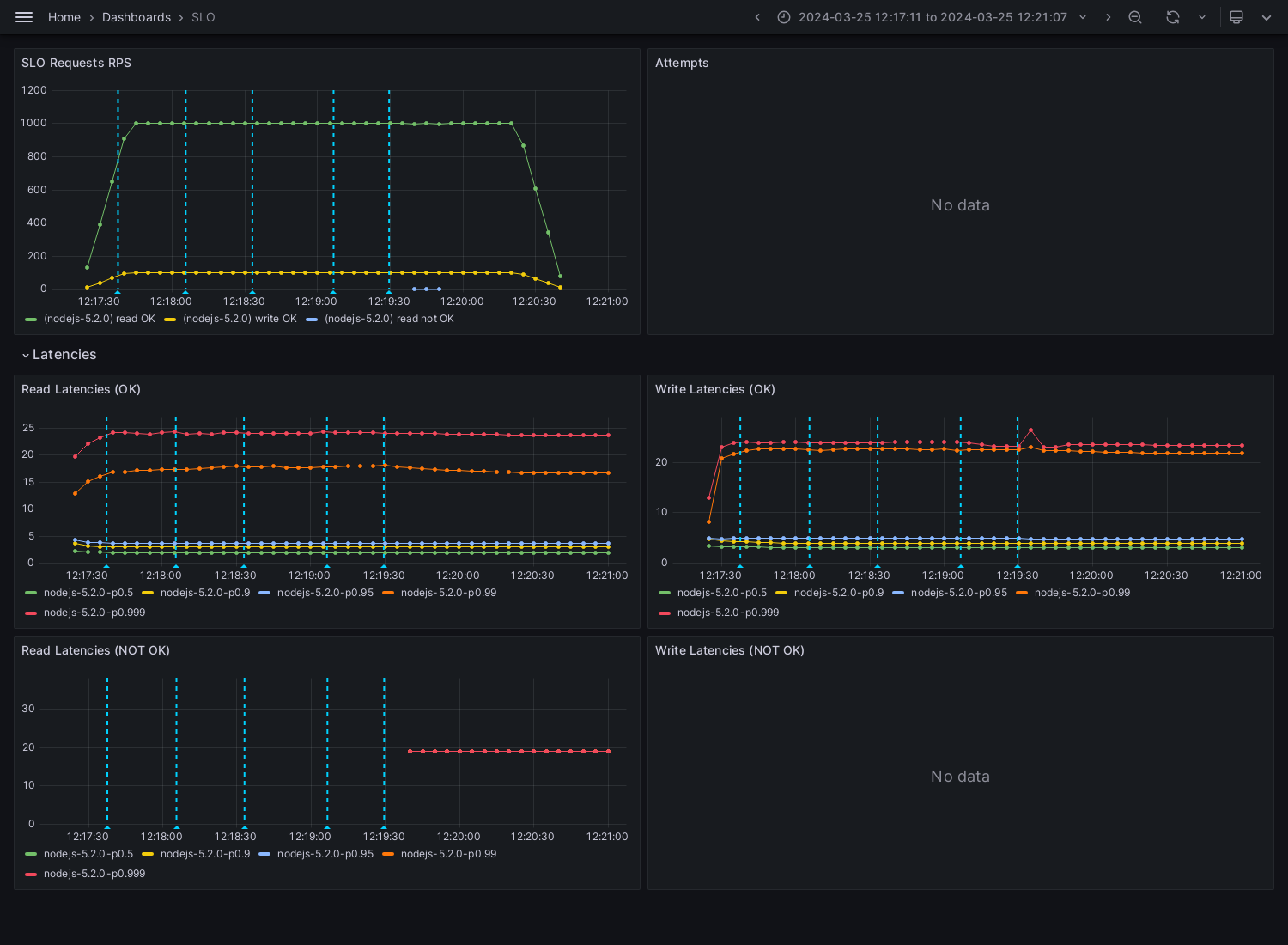Click last annotation marker in SLO Requests RPS chart
Viewport: 1288px width, 945px height.
coord(389,292)
